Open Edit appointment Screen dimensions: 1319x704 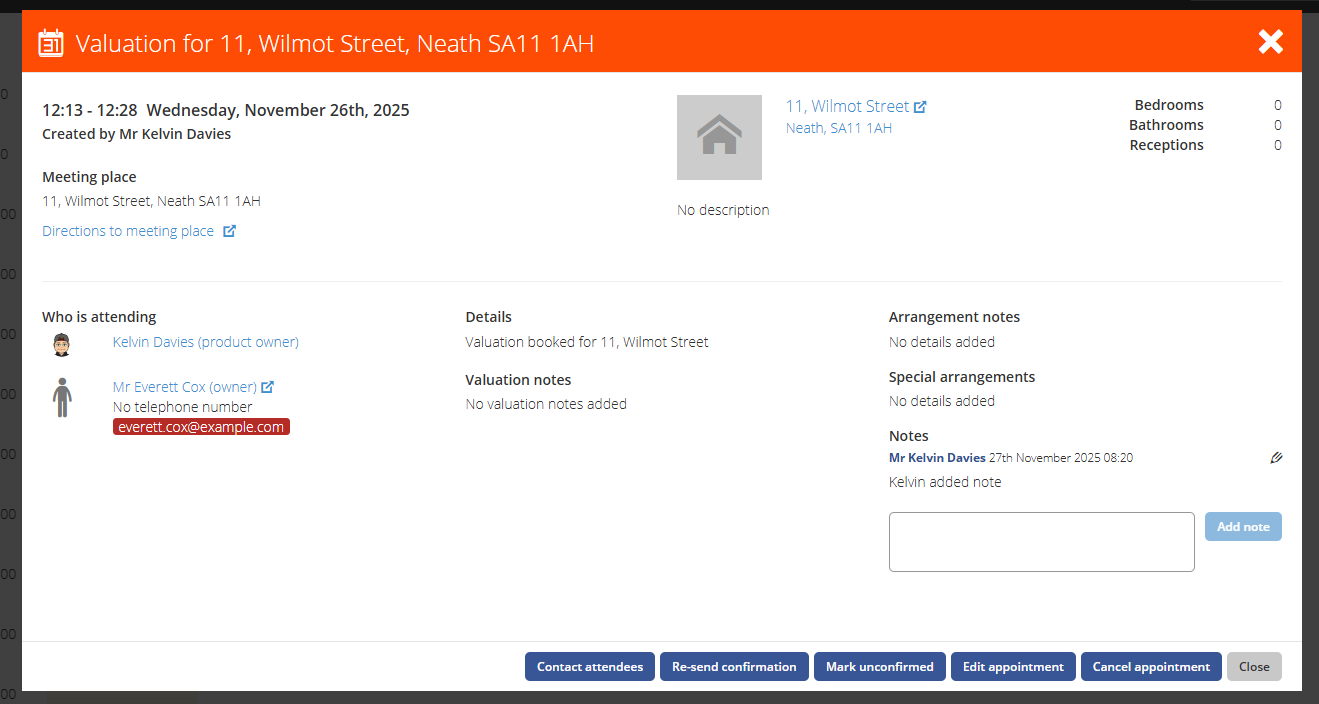tap(1013, 666)
